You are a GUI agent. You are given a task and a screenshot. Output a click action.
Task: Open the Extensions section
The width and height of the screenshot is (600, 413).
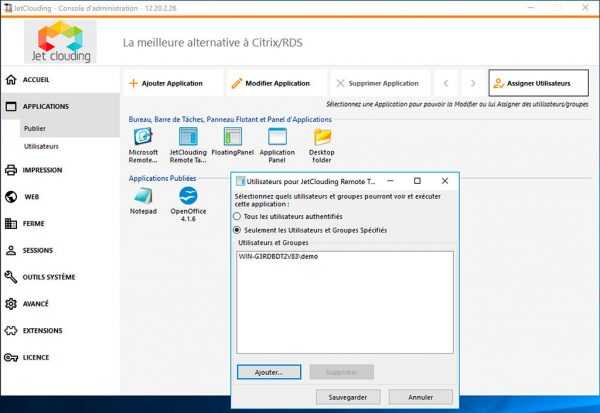42,330
